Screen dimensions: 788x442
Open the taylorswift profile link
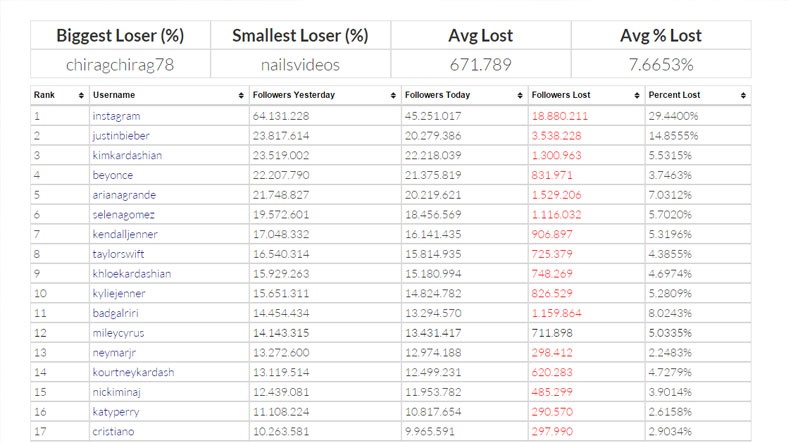118,254
